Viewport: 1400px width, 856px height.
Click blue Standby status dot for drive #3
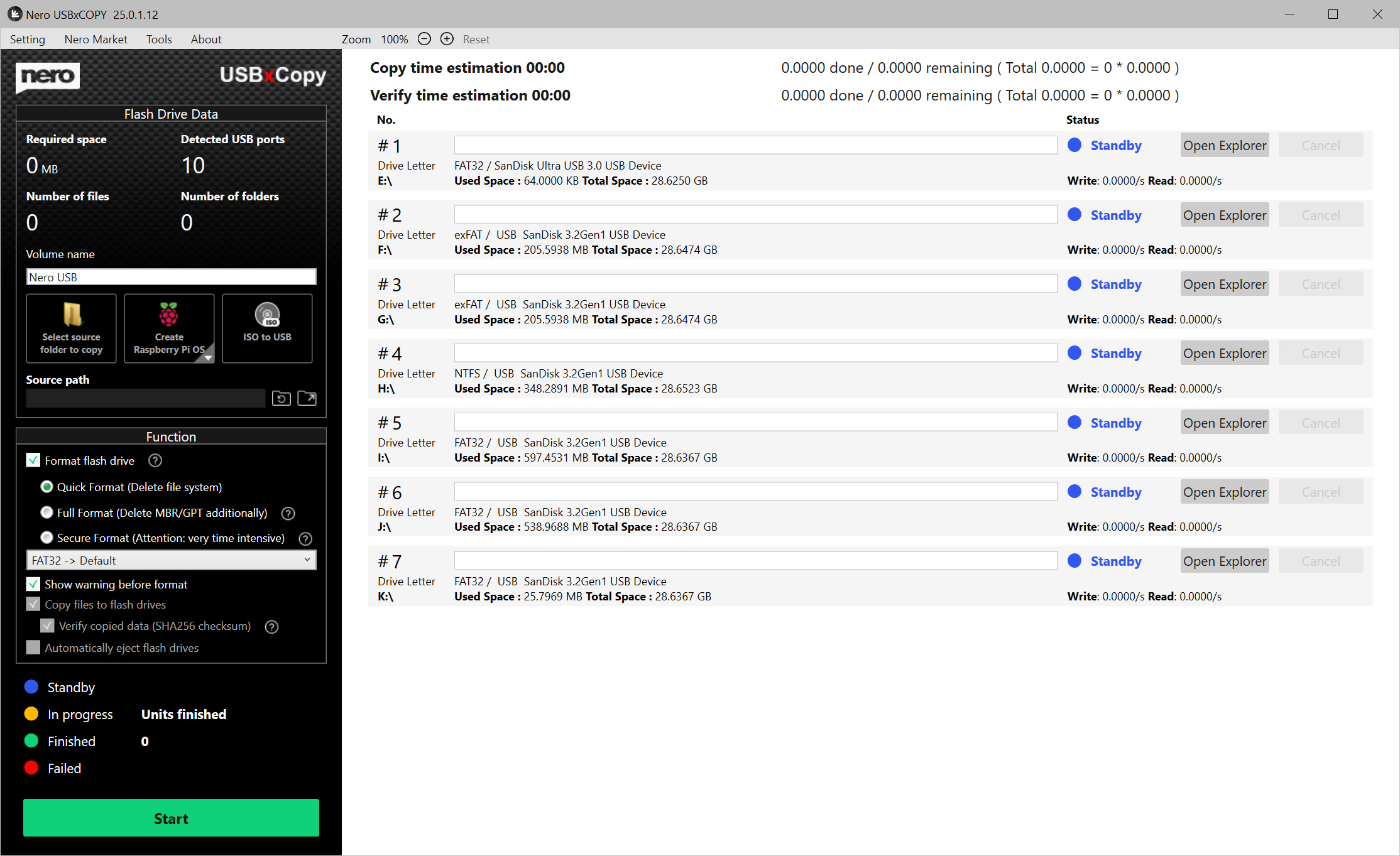click(x=1075, y=284)
